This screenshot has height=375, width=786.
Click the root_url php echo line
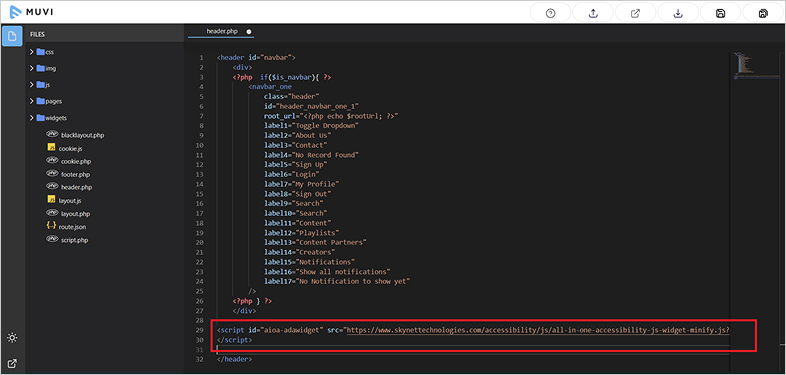tap(331, 116)
